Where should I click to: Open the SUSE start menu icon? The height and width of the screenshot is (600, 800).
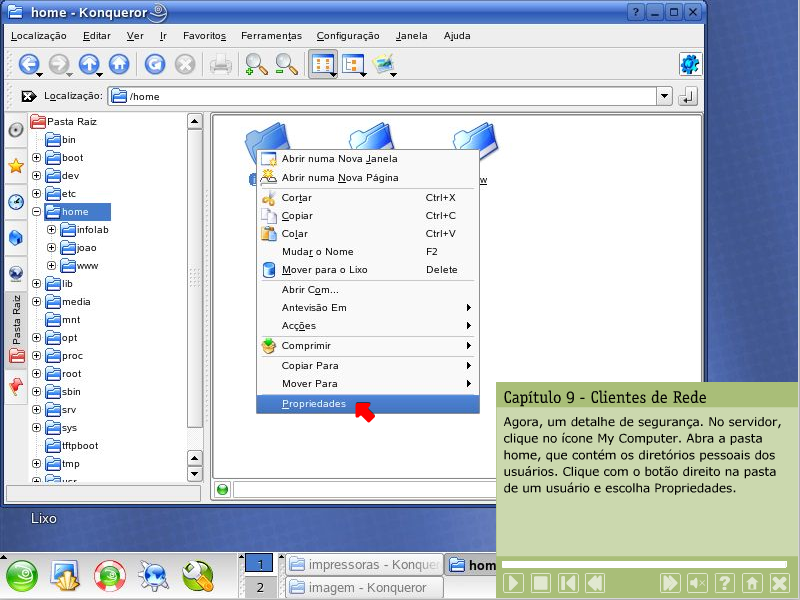coord(23,576)
